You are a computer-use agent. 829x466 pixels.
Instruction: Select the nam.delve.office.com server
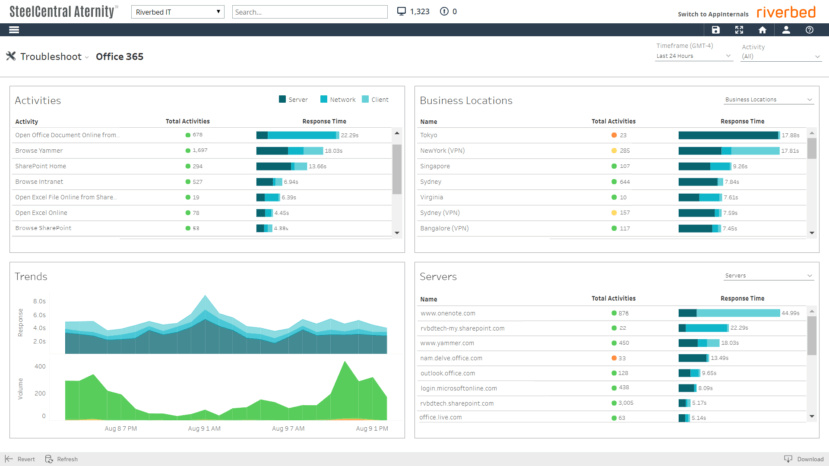pyautogui.click(x=612, y=358)
